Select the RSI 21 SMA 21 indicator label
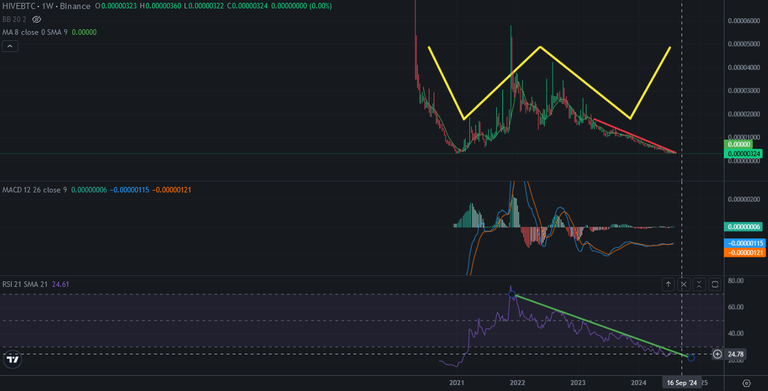Viewport: 768px width, 391px height. tap(25, 284)
